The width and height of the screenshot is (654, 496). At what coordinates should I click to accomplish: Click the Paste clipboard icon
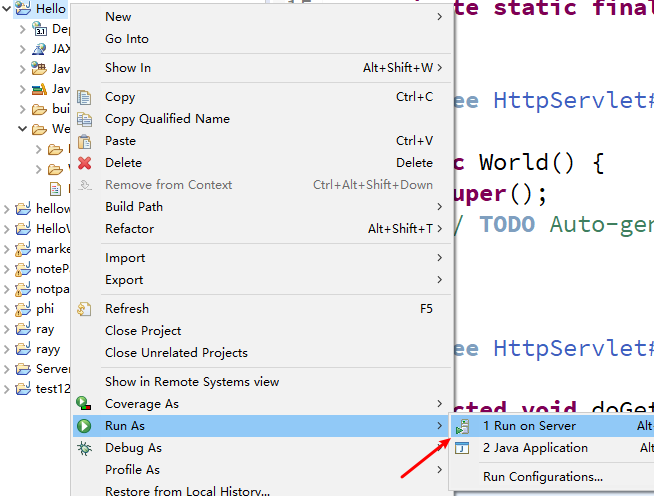[84, 141]
